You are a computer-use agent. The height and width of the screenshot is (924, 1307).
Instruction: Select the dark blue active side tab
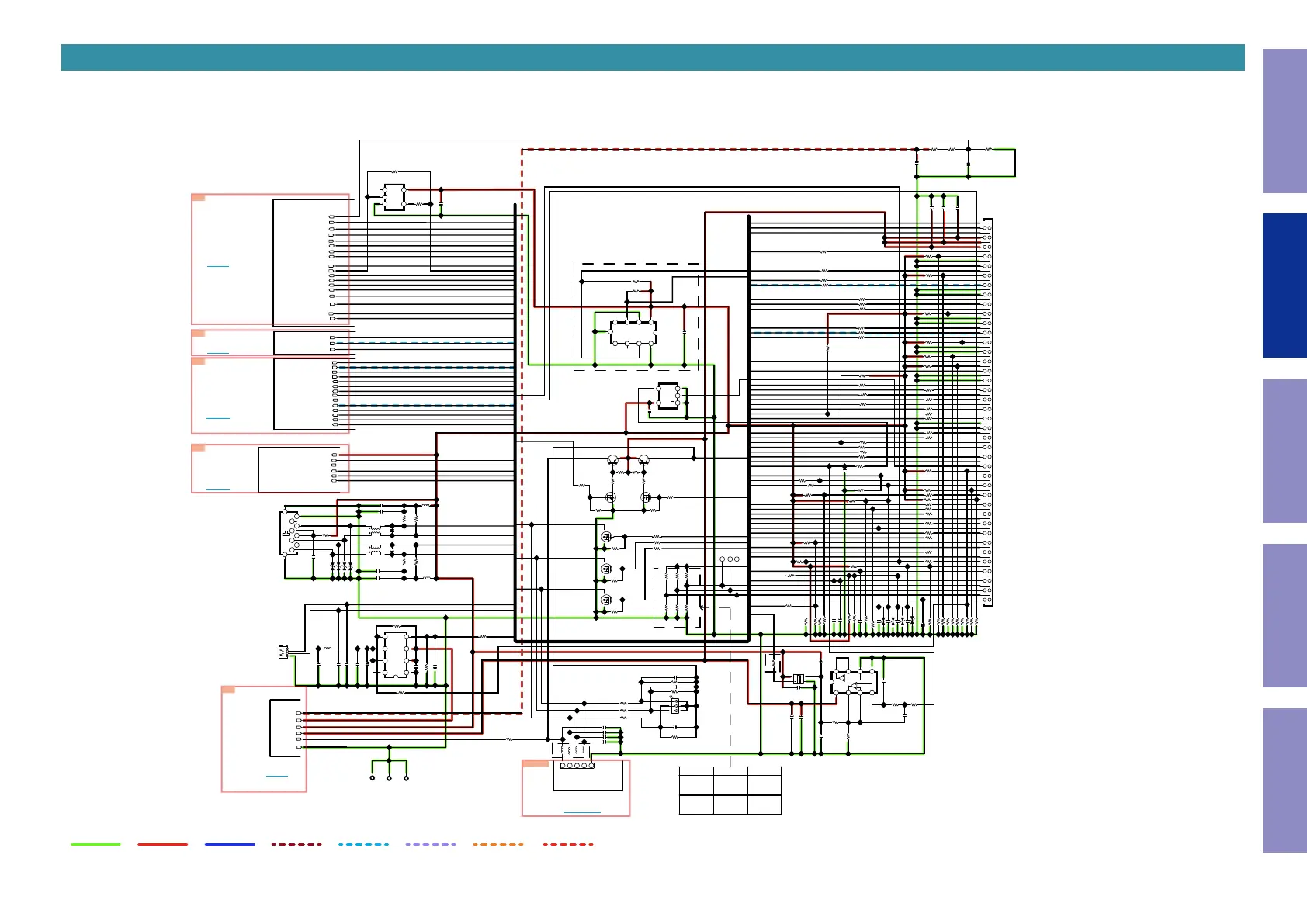(1284, 286)
